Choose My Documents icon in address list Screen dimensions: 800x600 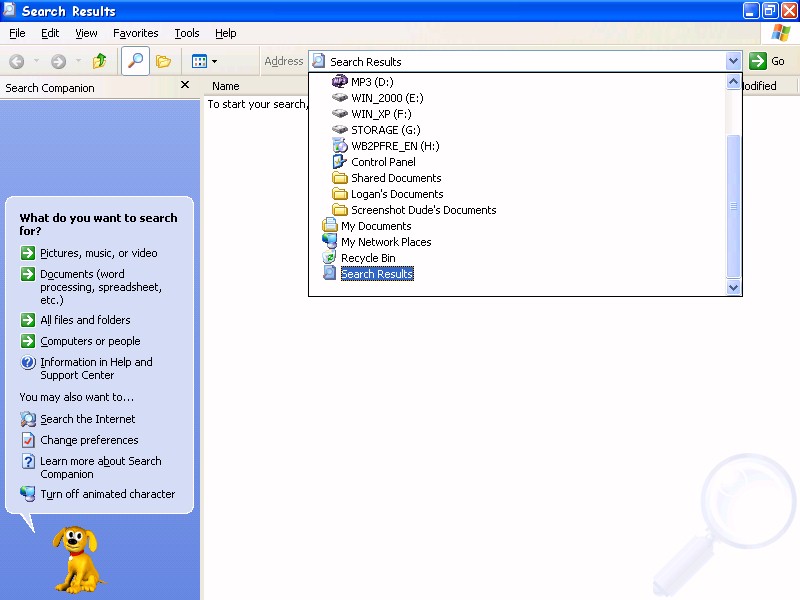330,226
